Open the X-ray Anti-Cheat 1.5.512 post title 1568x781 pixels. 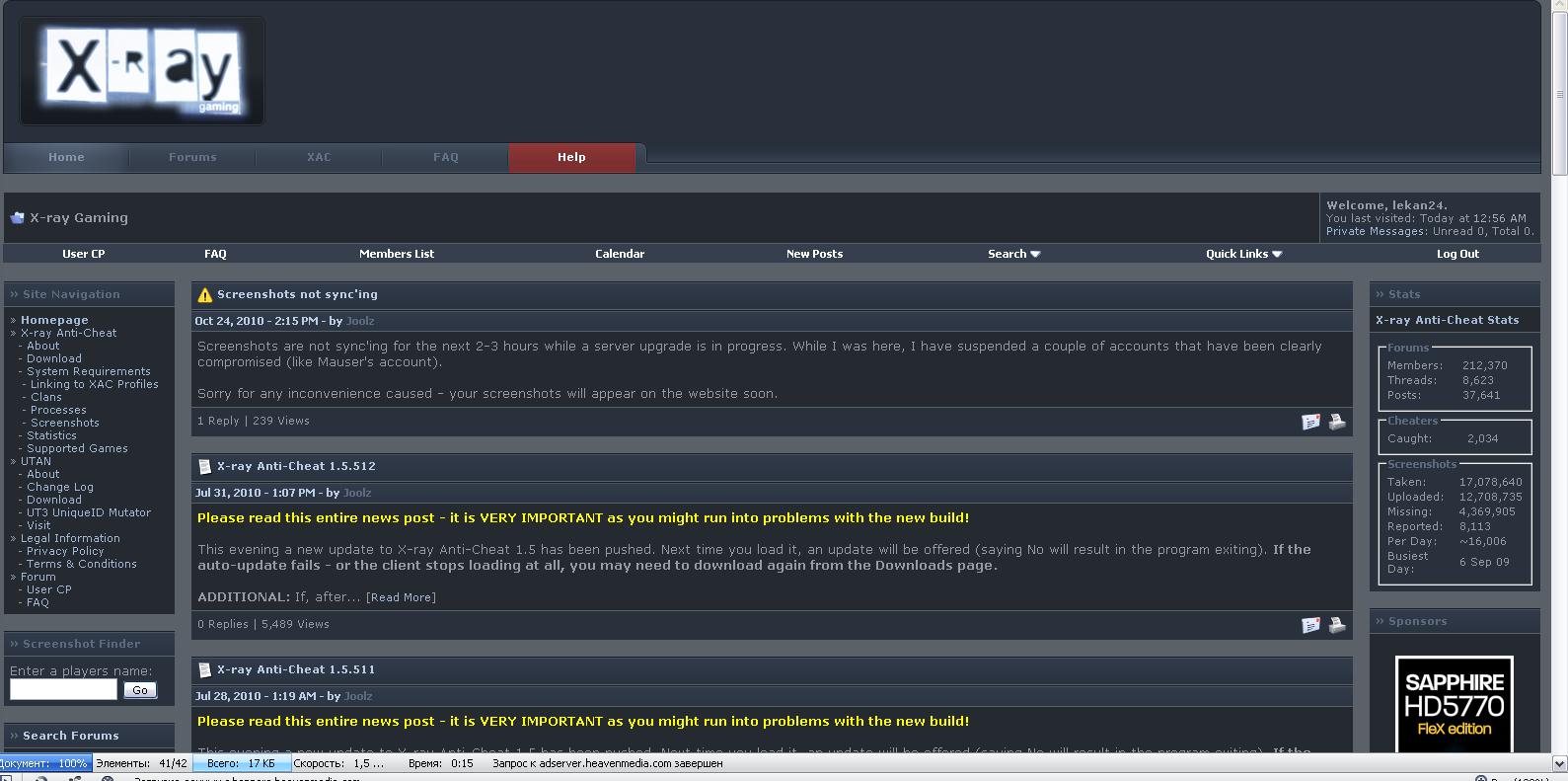pyautogui.click(x=296, y=466)
